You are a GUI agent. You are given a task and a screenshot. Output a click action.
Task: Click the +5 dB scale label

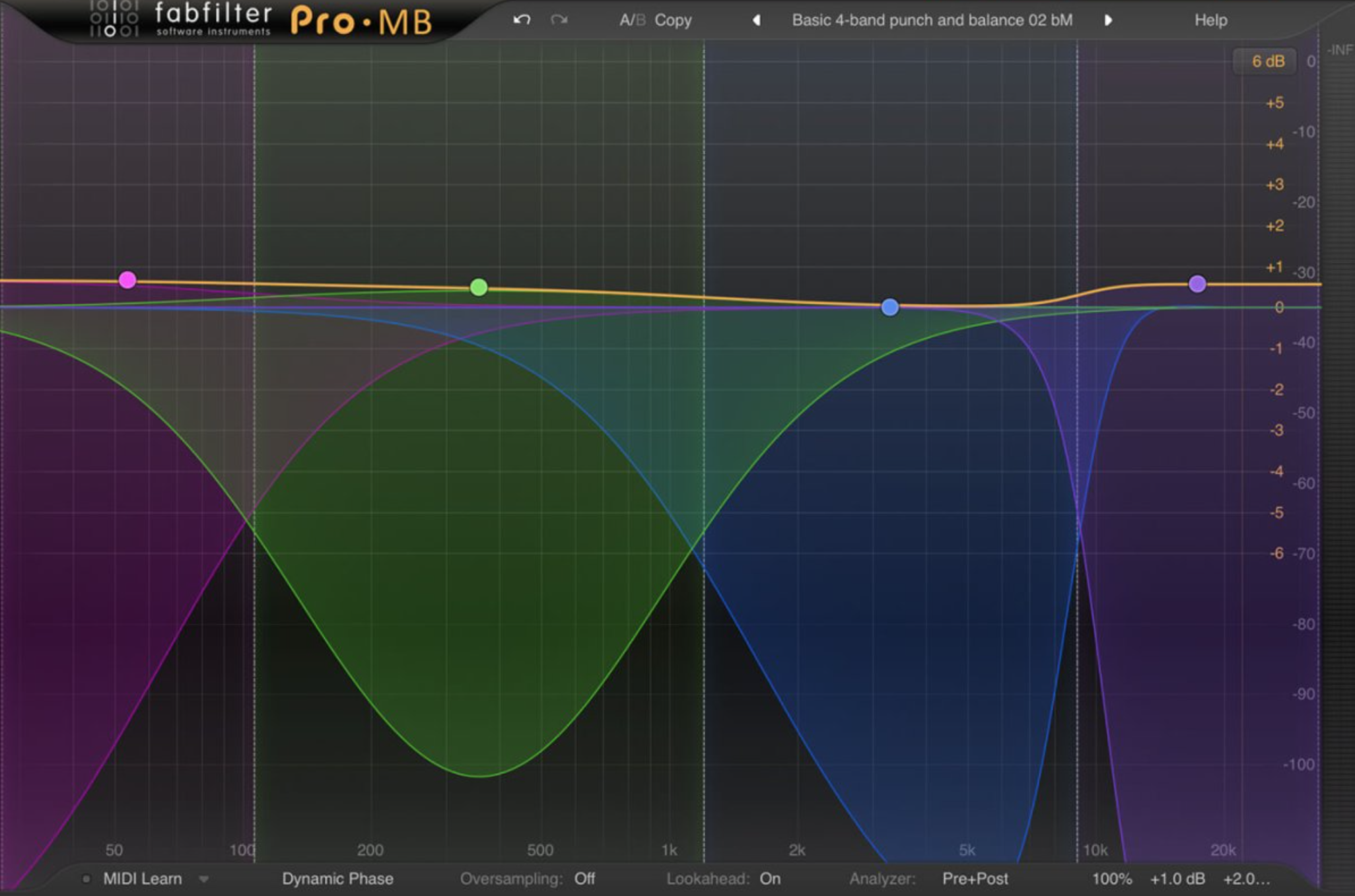(x=1274, y=103)
